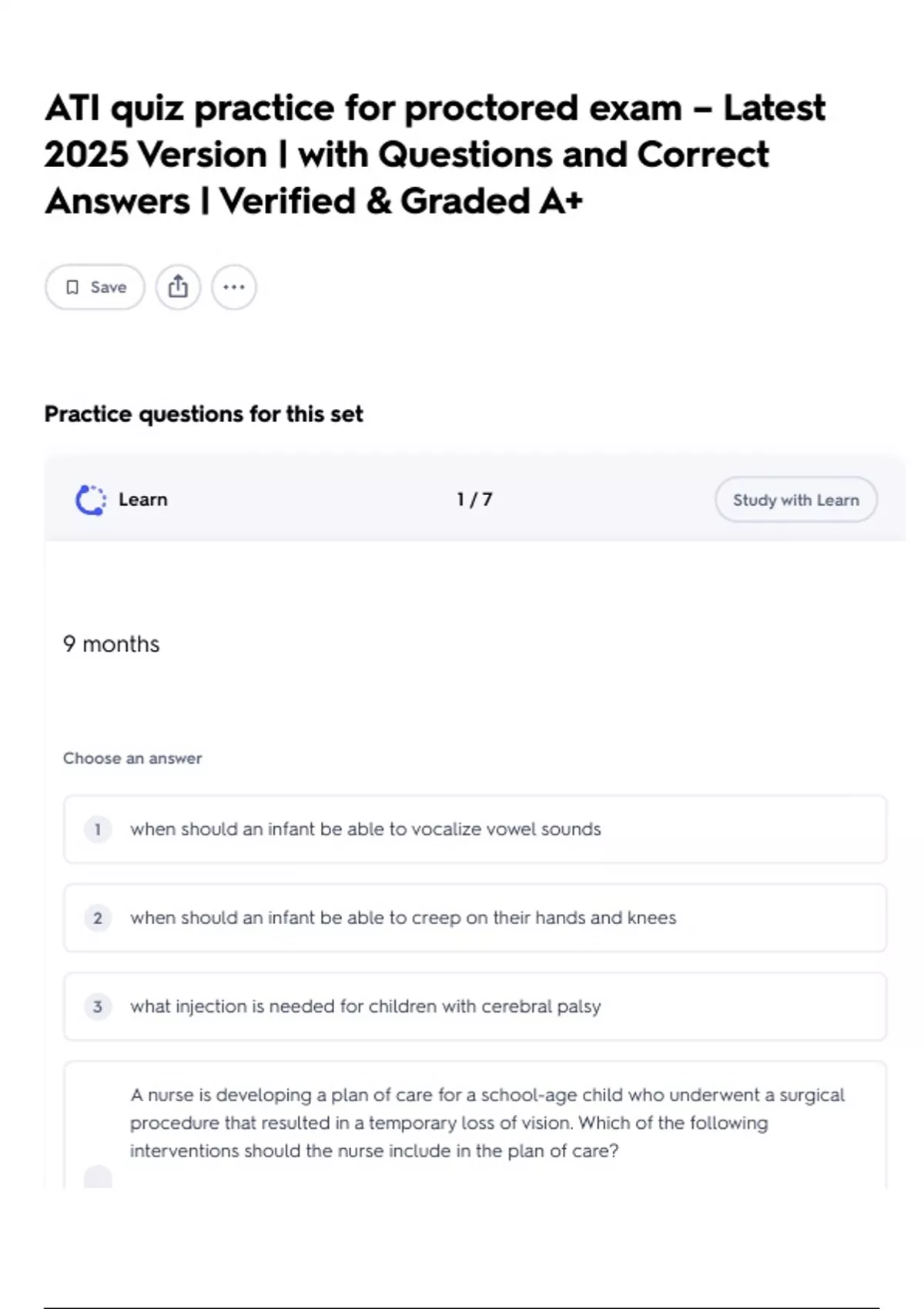Click the Save button
924x1309 pixels.
[95, 287]
